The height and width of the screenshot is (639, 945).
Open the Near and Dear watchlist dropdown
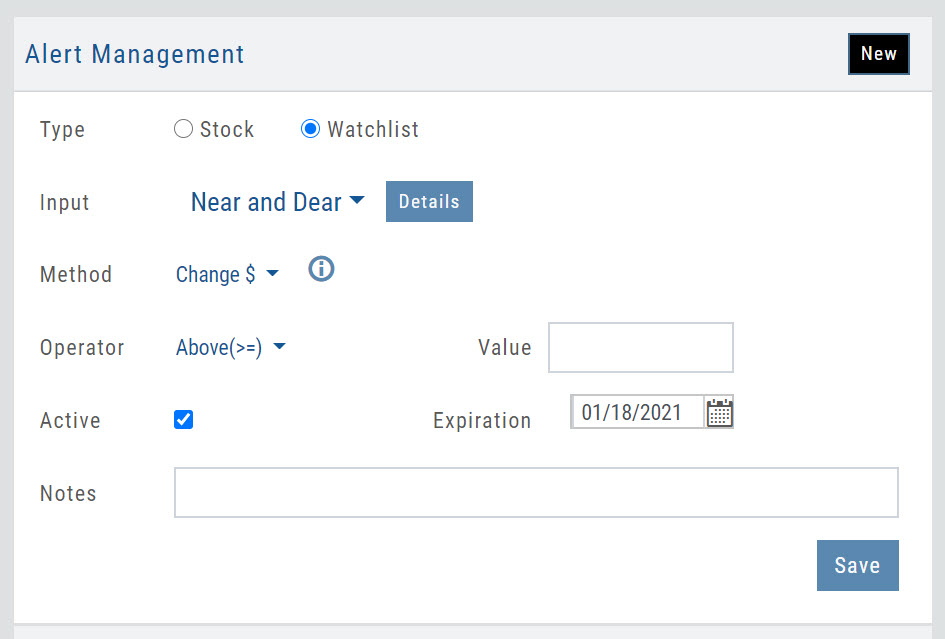277,202
